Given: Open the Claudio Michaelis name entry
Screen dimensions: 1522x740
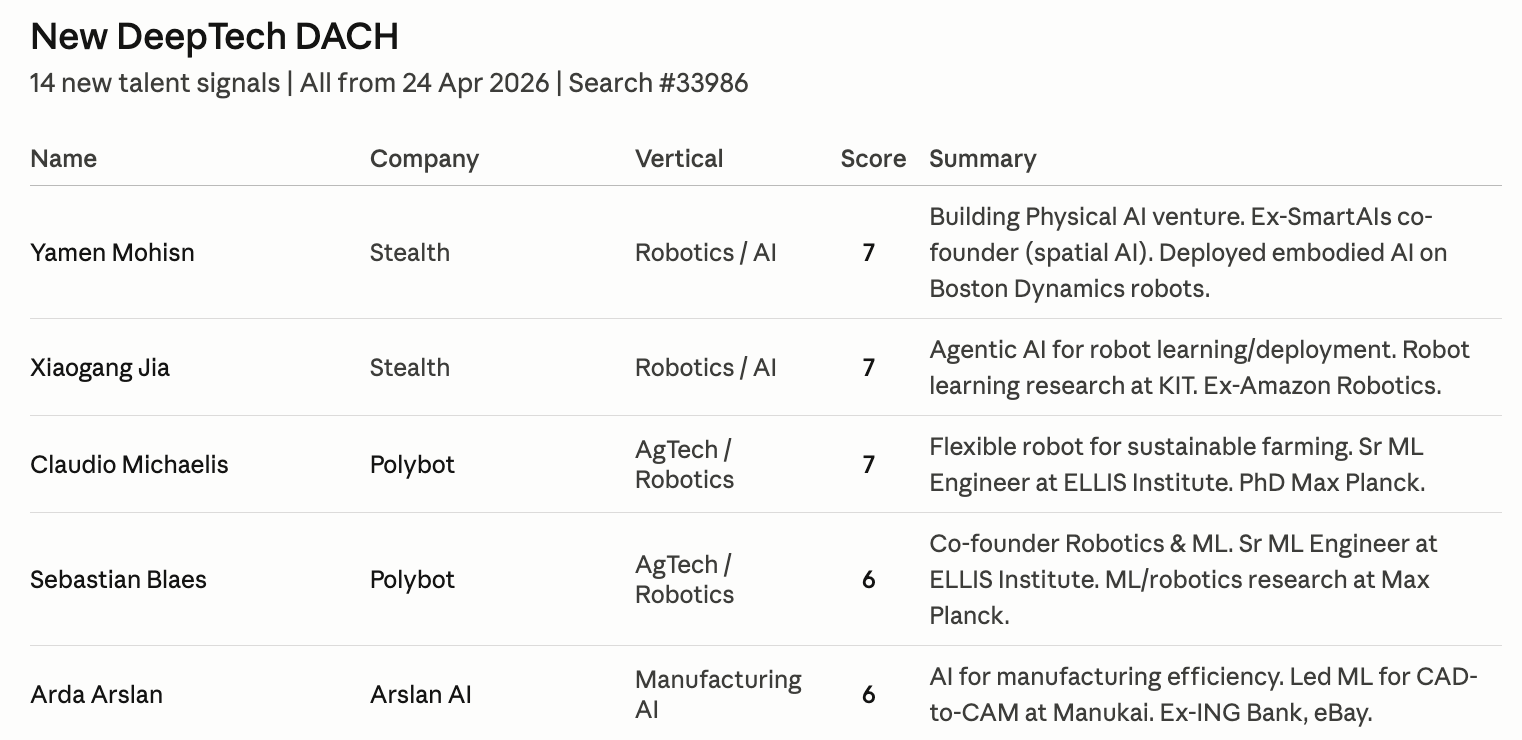Looking at the screenshot, I should (129, 465).
